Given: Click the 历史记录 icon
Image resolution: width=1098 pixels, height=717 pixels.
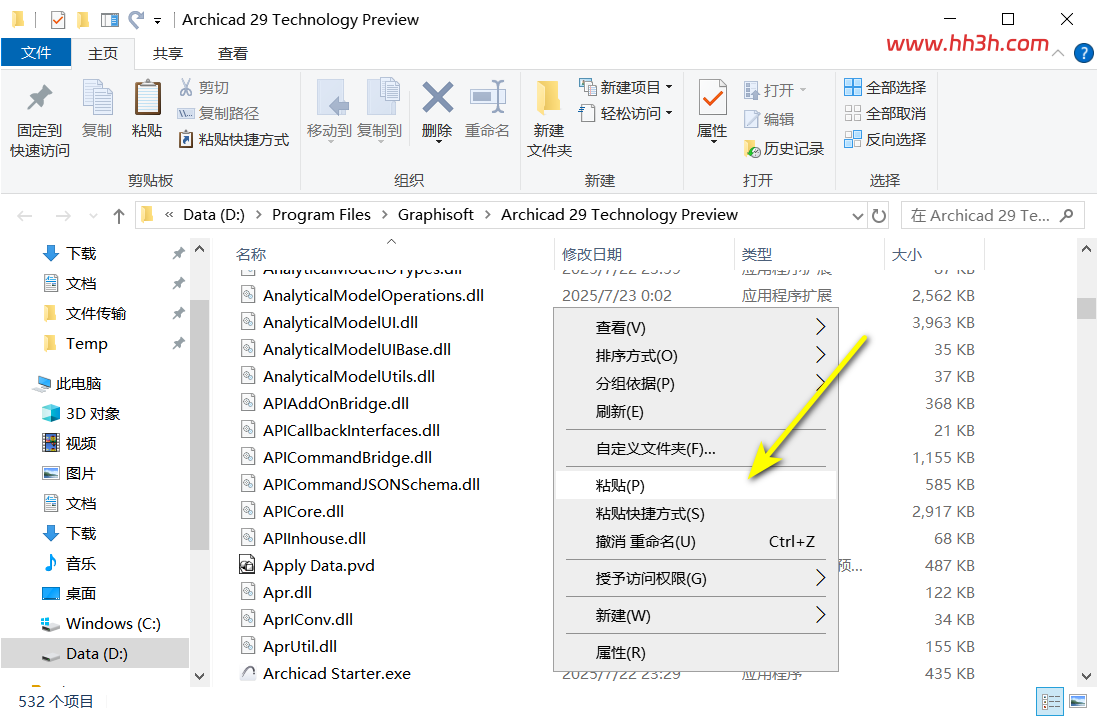Looking at the screenshot, I should coord(752,148).
